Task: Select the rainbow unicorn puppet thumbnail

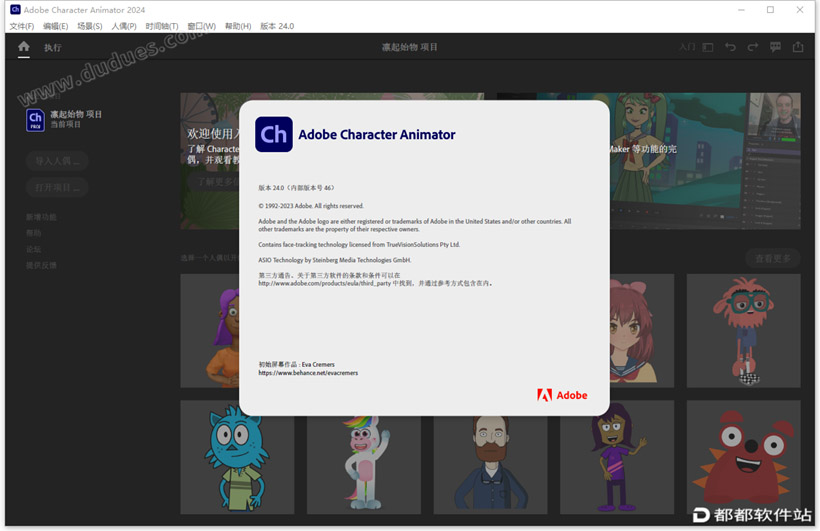Action: (x=364, y=465)
